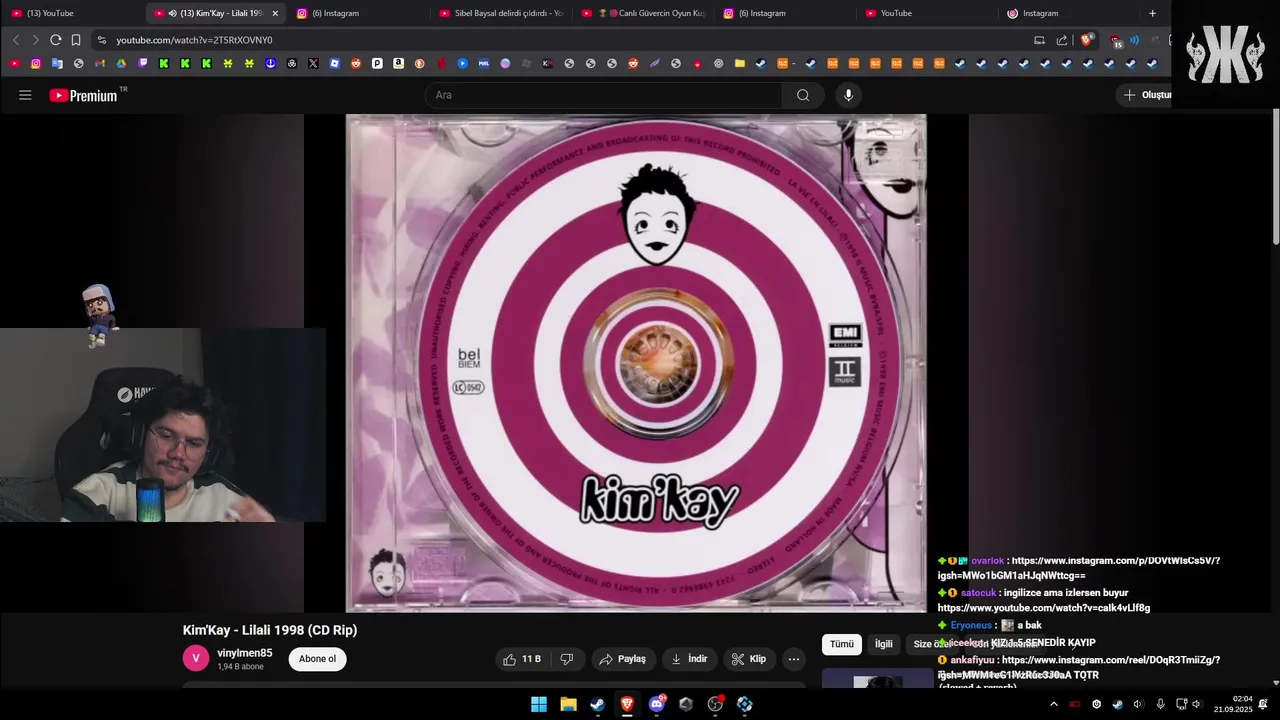Open the Instagram bookmark in bookmarks bar
The width and height of the screenshot is (1280, 720).
click(x=36, y=63)
